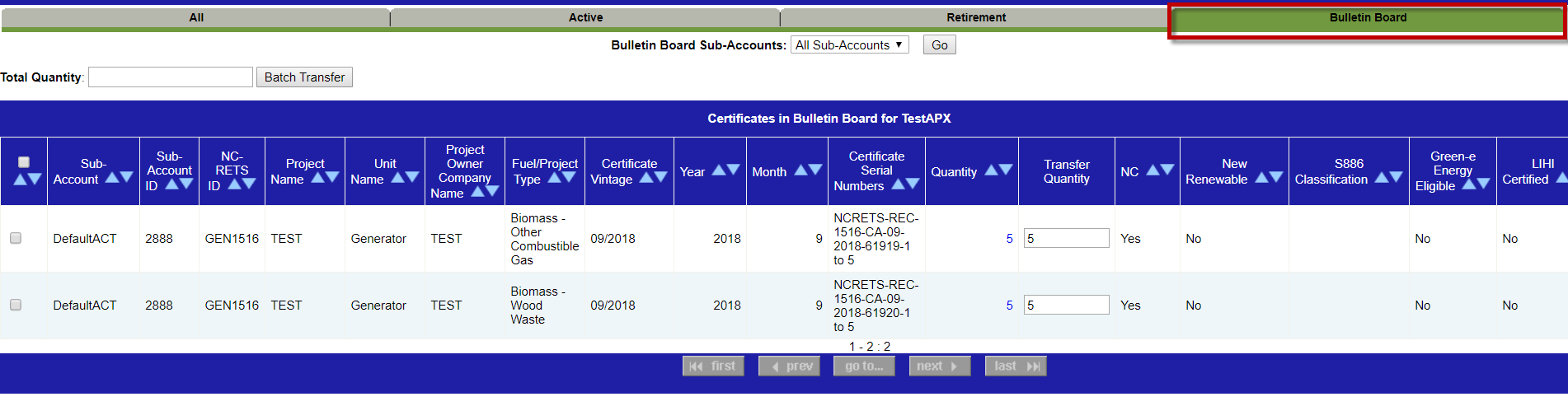Open the All certificates tab
This screenshot has height=406, width=1568.
[196, 17]
